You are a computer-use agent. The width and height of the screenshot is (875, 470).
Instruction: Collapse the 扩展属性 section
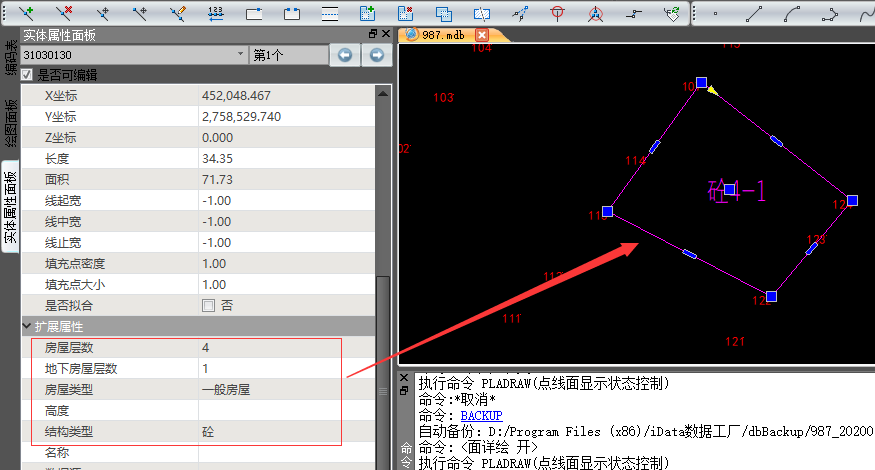pyautogui.click(x=26, y=326)
